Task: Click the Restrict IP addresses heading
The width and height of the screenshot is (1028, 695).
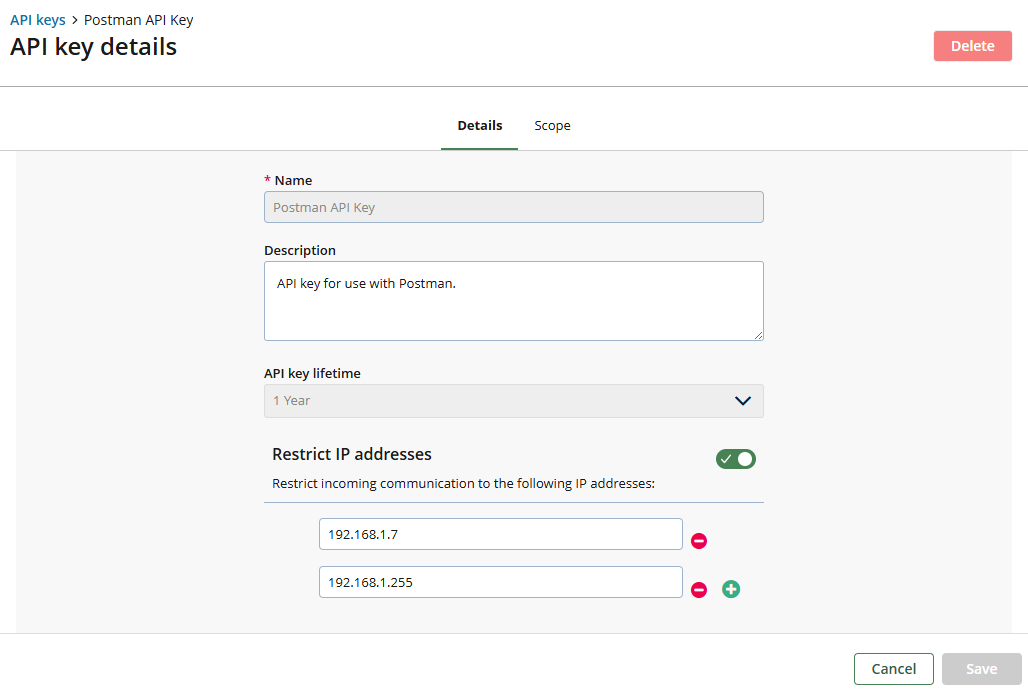Action: pyautogui.click(x=352, y=454)
